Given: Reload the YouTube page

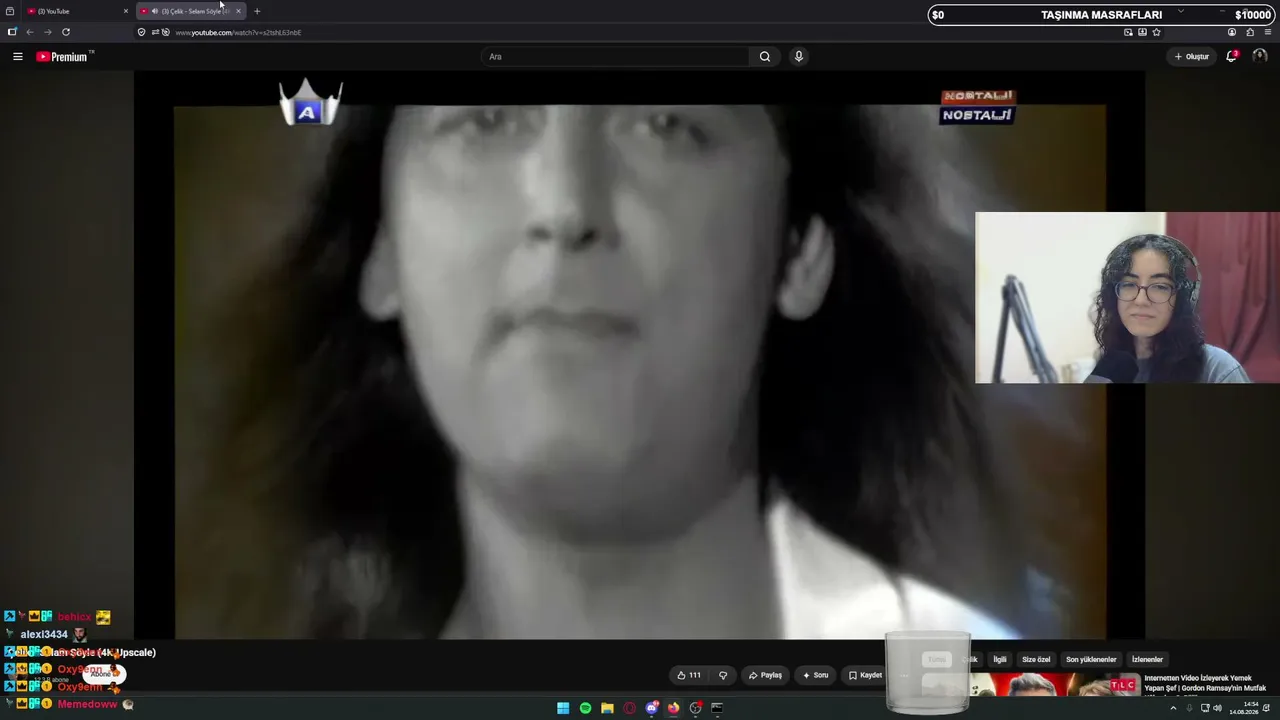Looking at the screenshot, I should click(66, 32).
